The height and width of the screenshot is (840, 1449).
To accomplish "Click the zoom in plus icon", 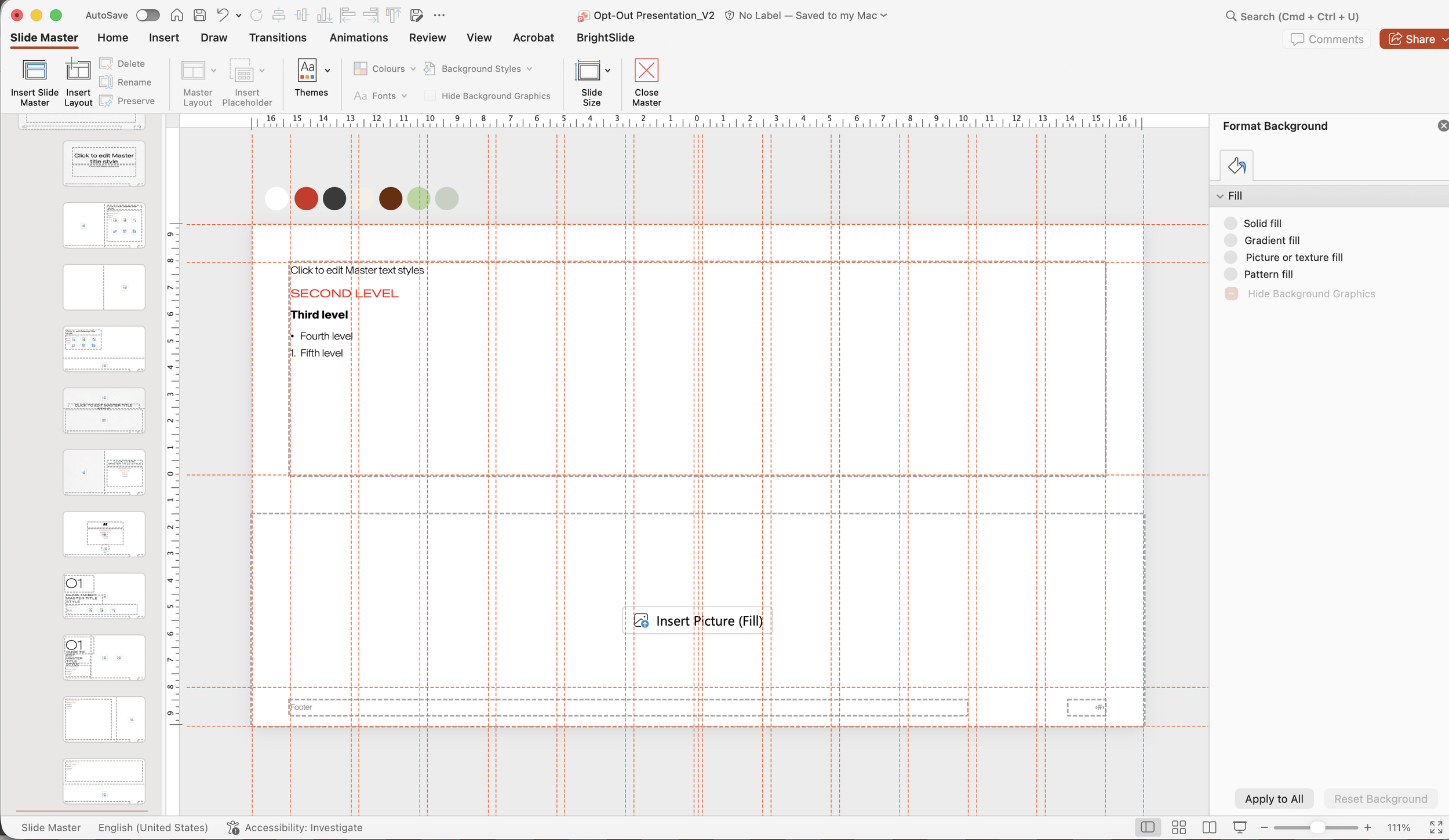I will [x=1368, y=827].
